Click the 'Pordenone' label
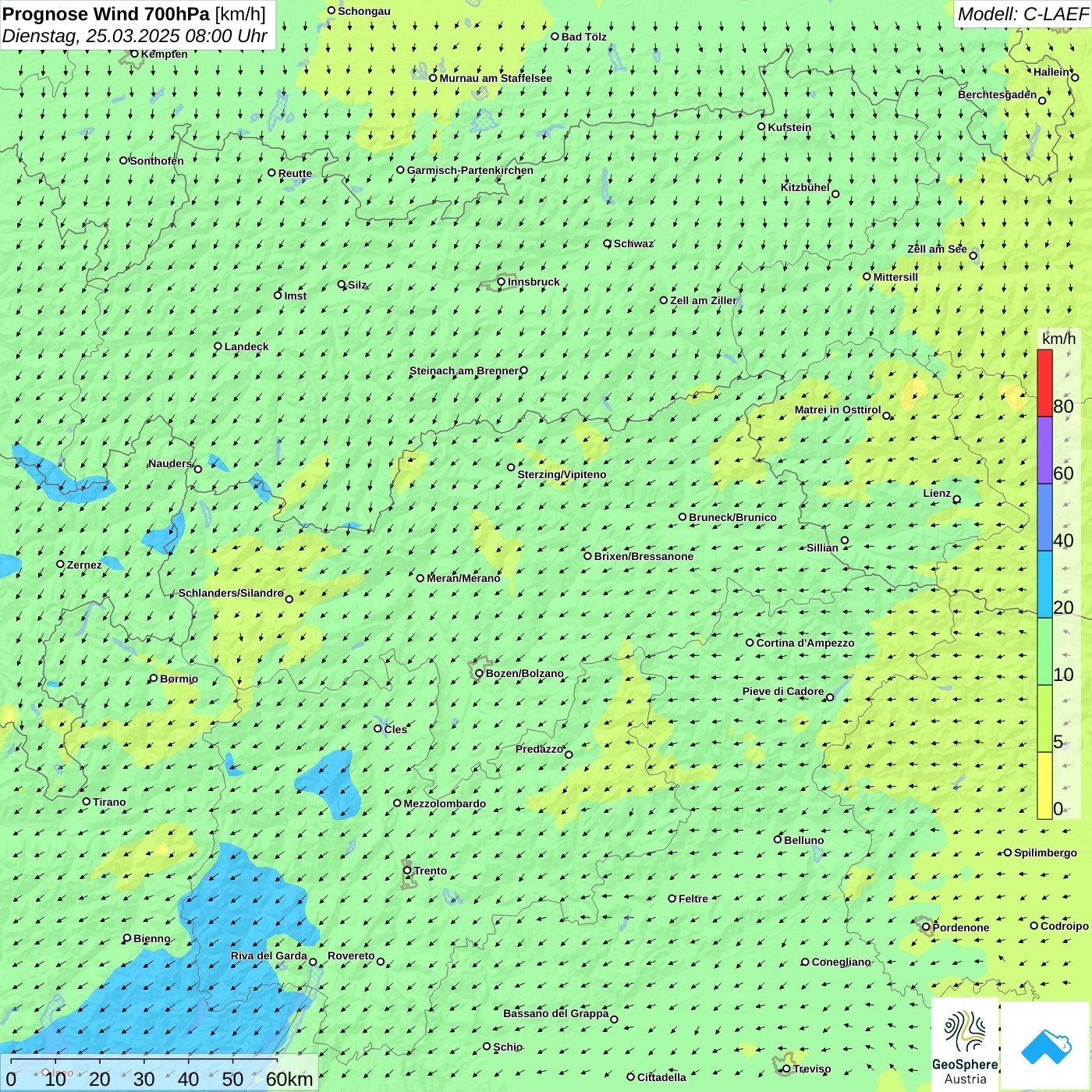 coord(961,927)
